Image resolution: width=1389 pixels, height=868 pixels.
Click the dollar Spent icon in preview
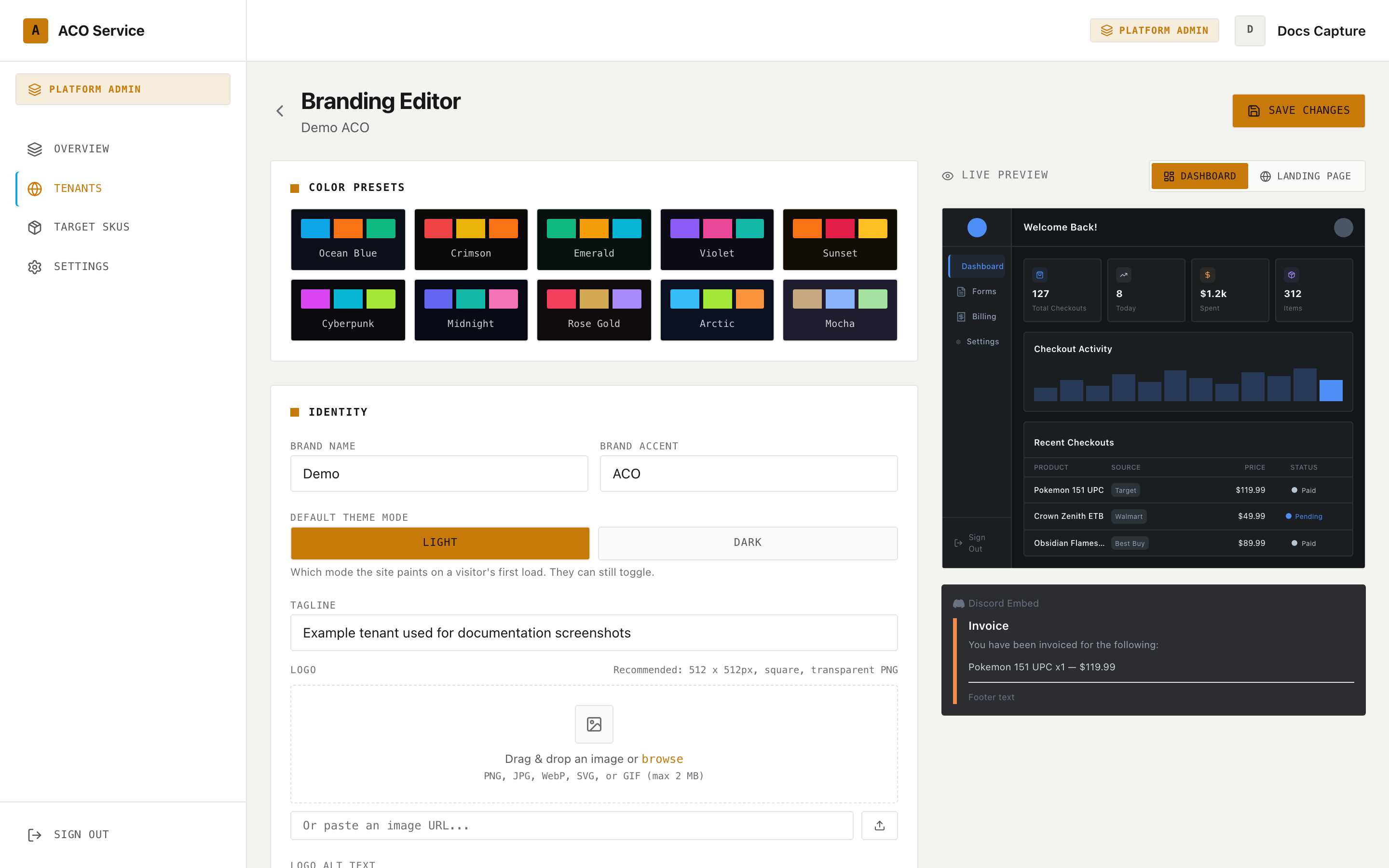[1207, 275]
